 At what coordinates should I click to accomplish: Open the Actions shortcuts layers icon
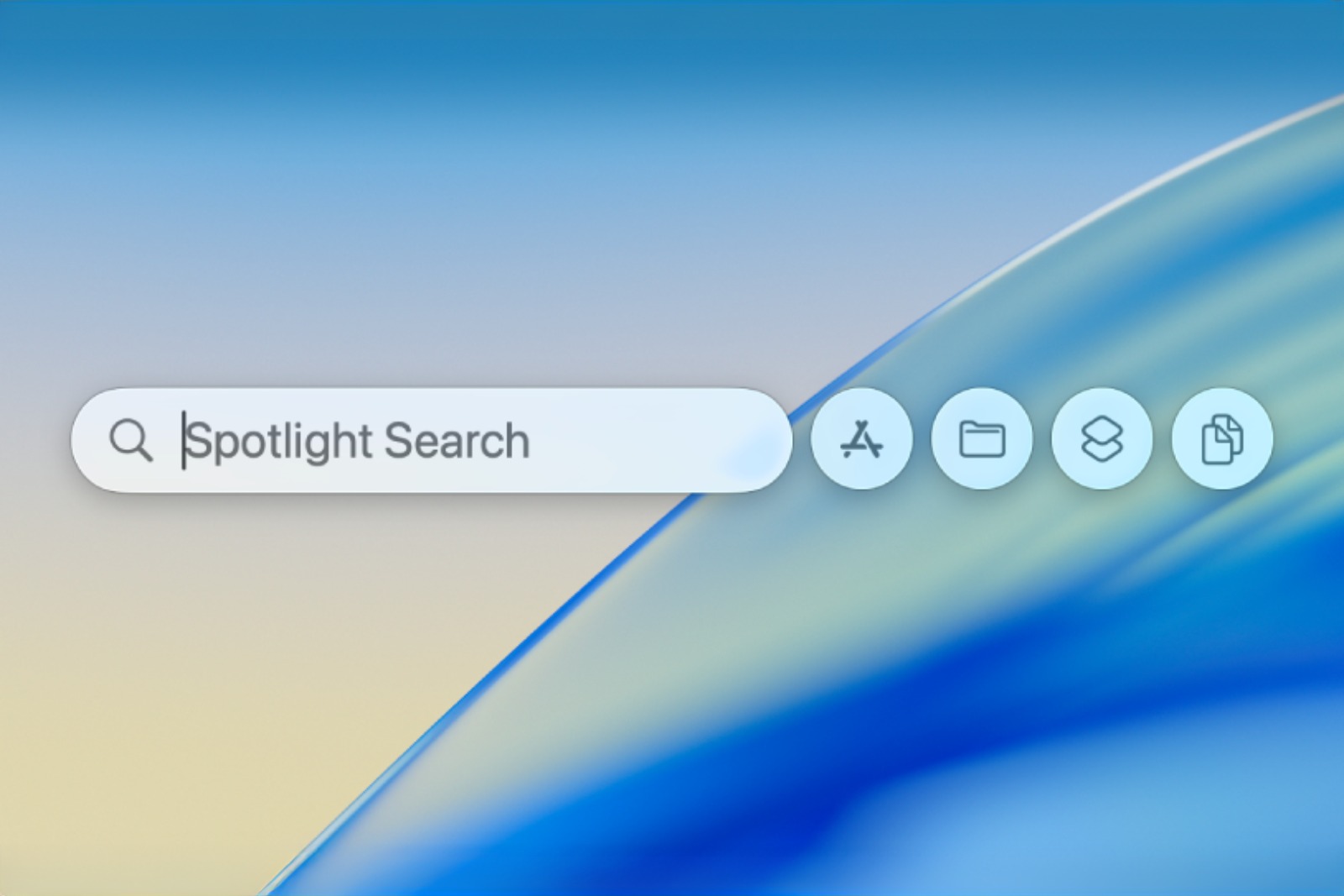(1102, 439)
